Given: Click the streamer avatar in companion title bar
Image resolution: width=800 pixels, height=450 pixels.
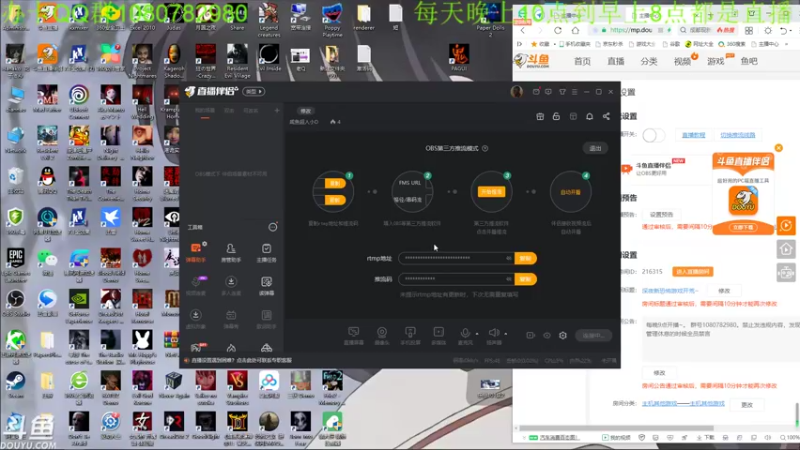Looking at the screenshot, I should coord(516,92).
